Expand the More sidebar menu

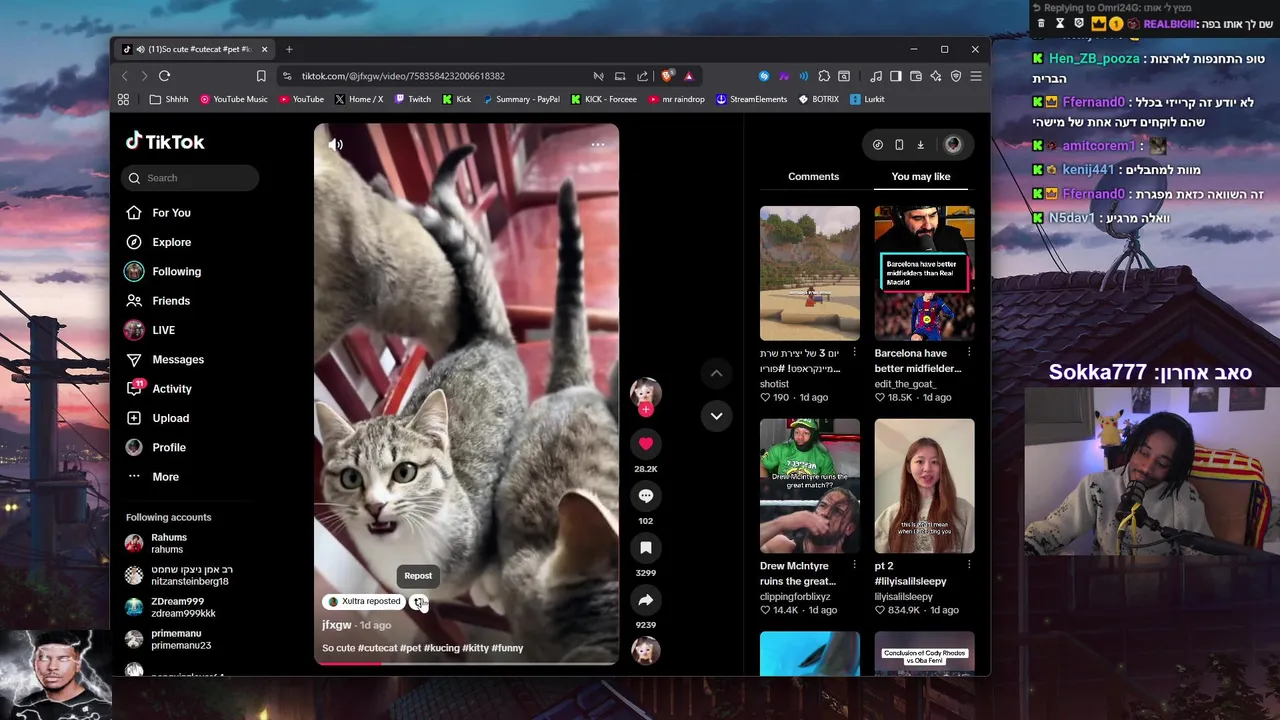pyautogui.click(x=165, y=477)
